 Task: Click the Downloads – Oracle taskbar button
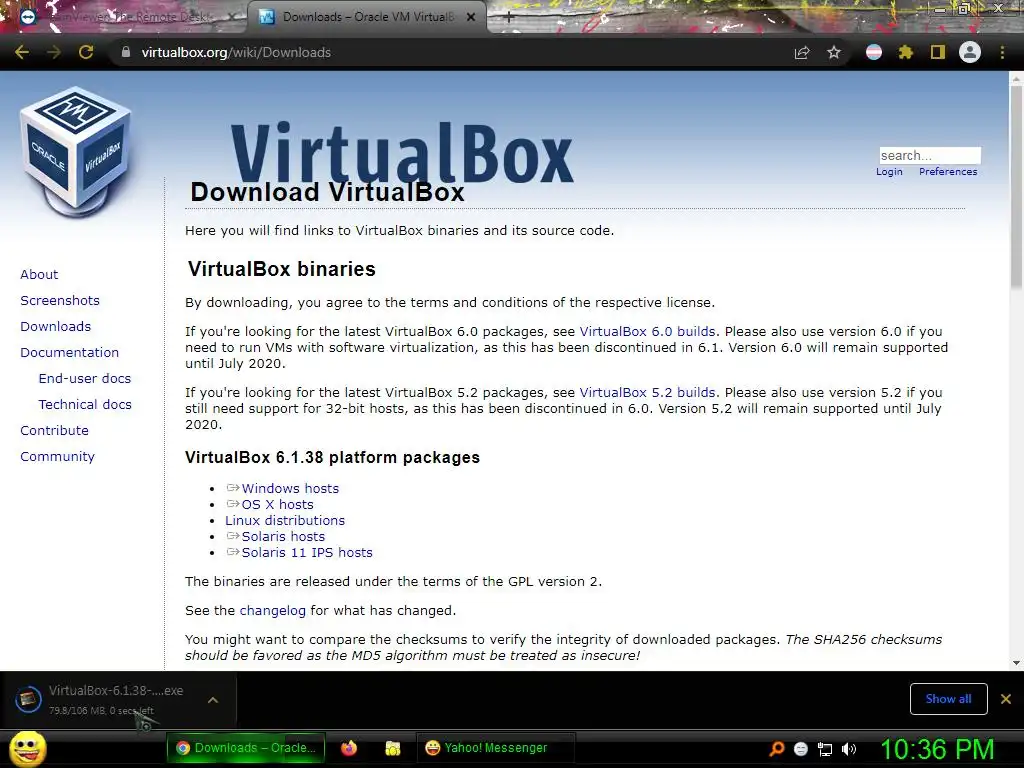(x=246, y=748)
